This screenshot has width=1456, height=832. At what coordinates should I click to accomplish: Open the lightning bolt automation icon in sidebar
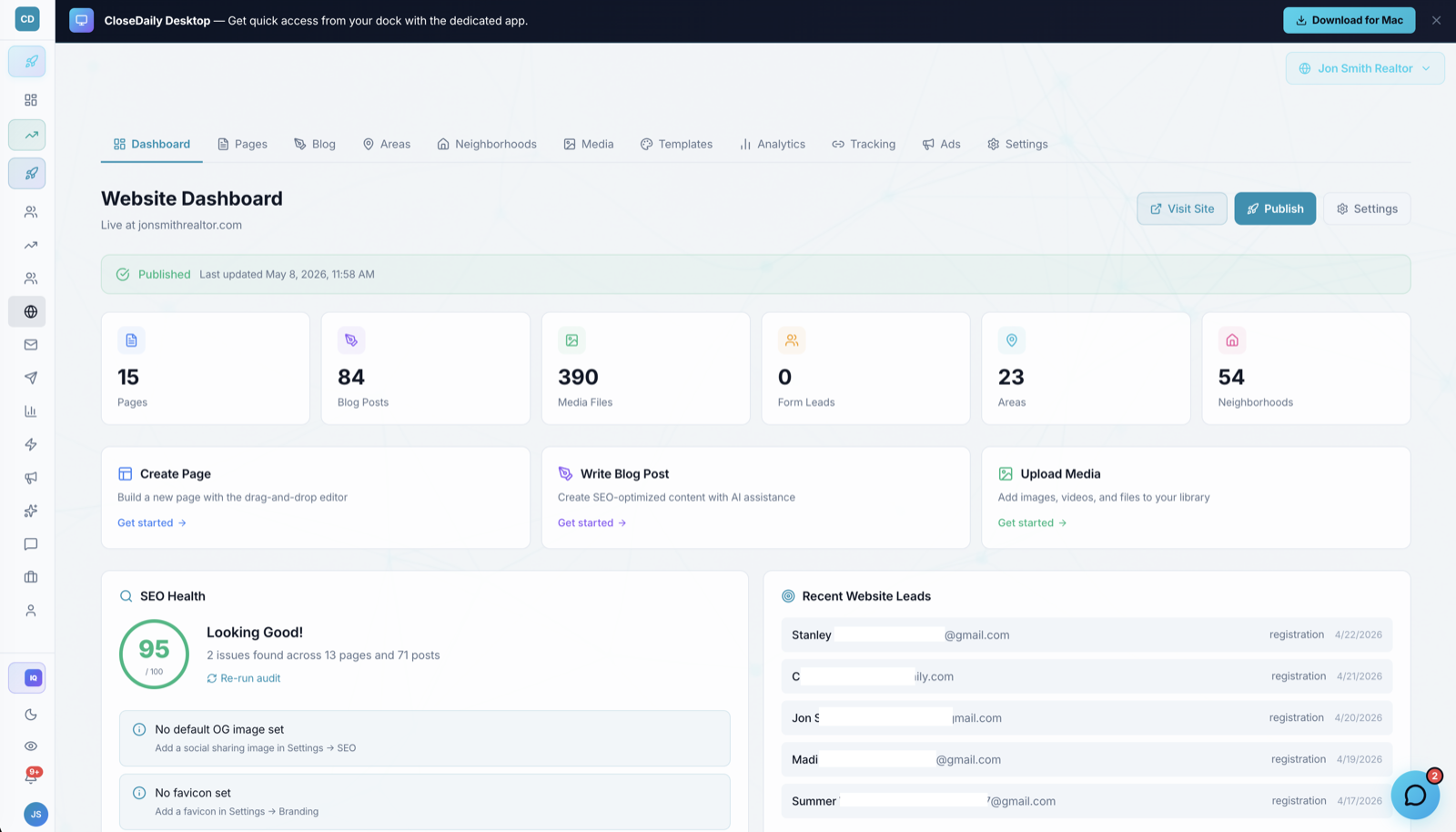pyautogui.click(x=31, y=444)
